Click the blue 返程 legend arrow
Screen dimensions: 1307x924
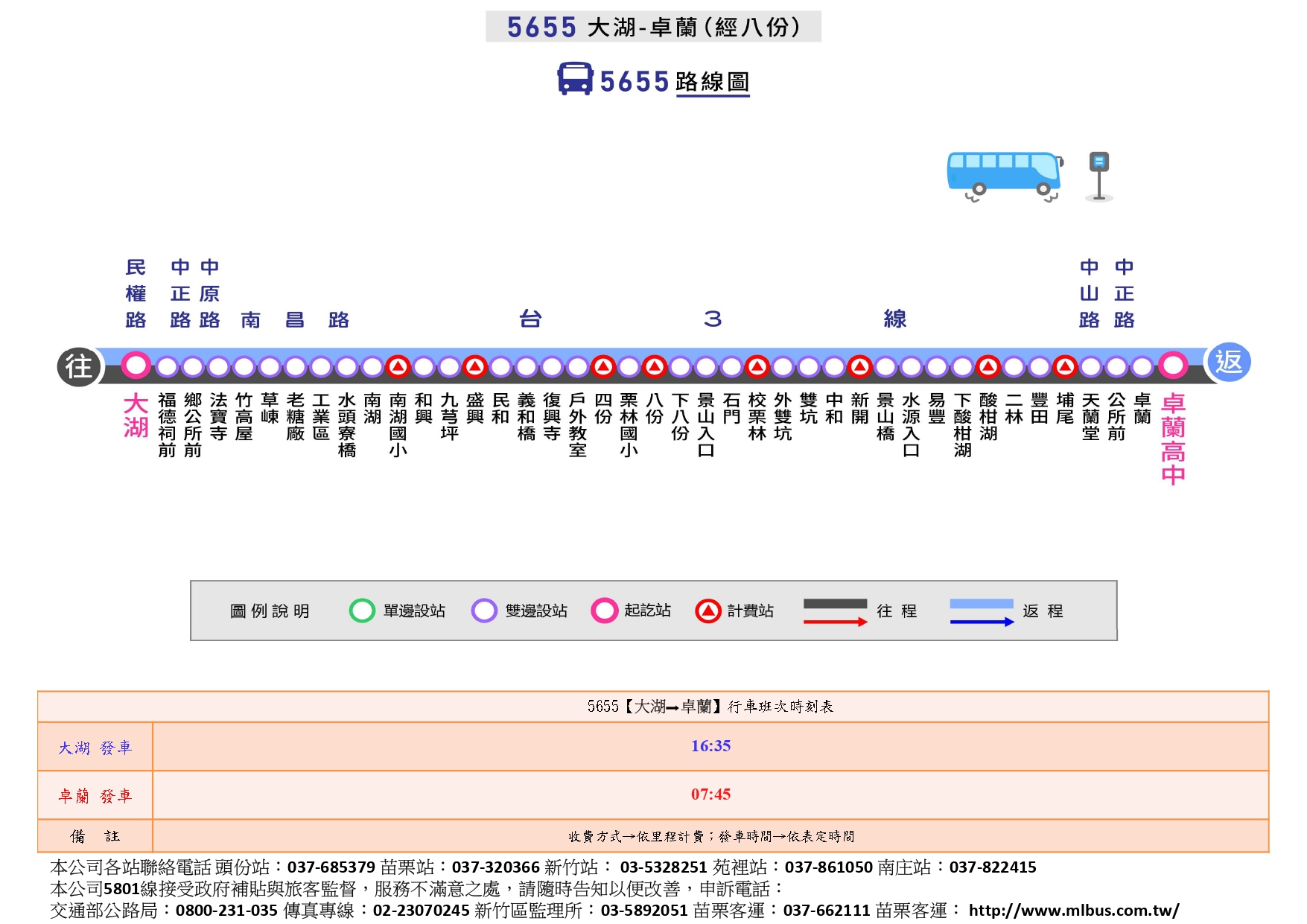(x=981, y=622)
